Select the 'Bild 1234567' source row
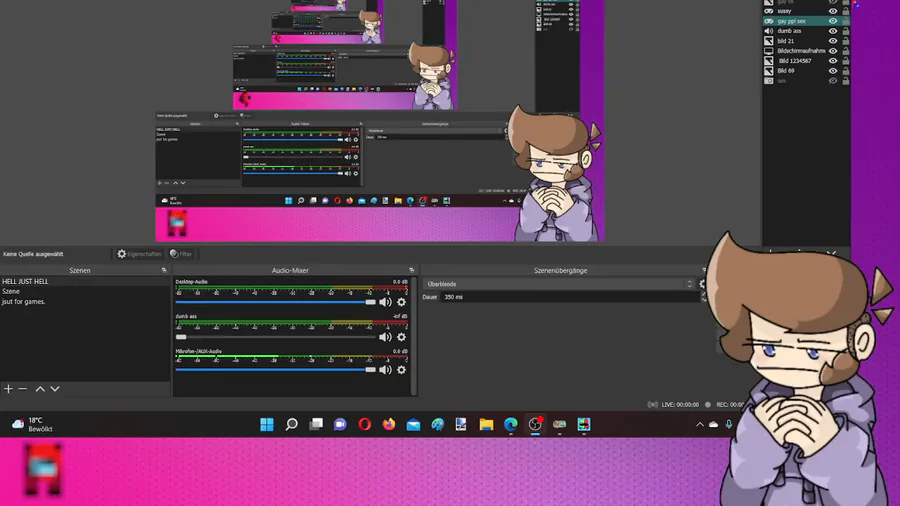 806,60
